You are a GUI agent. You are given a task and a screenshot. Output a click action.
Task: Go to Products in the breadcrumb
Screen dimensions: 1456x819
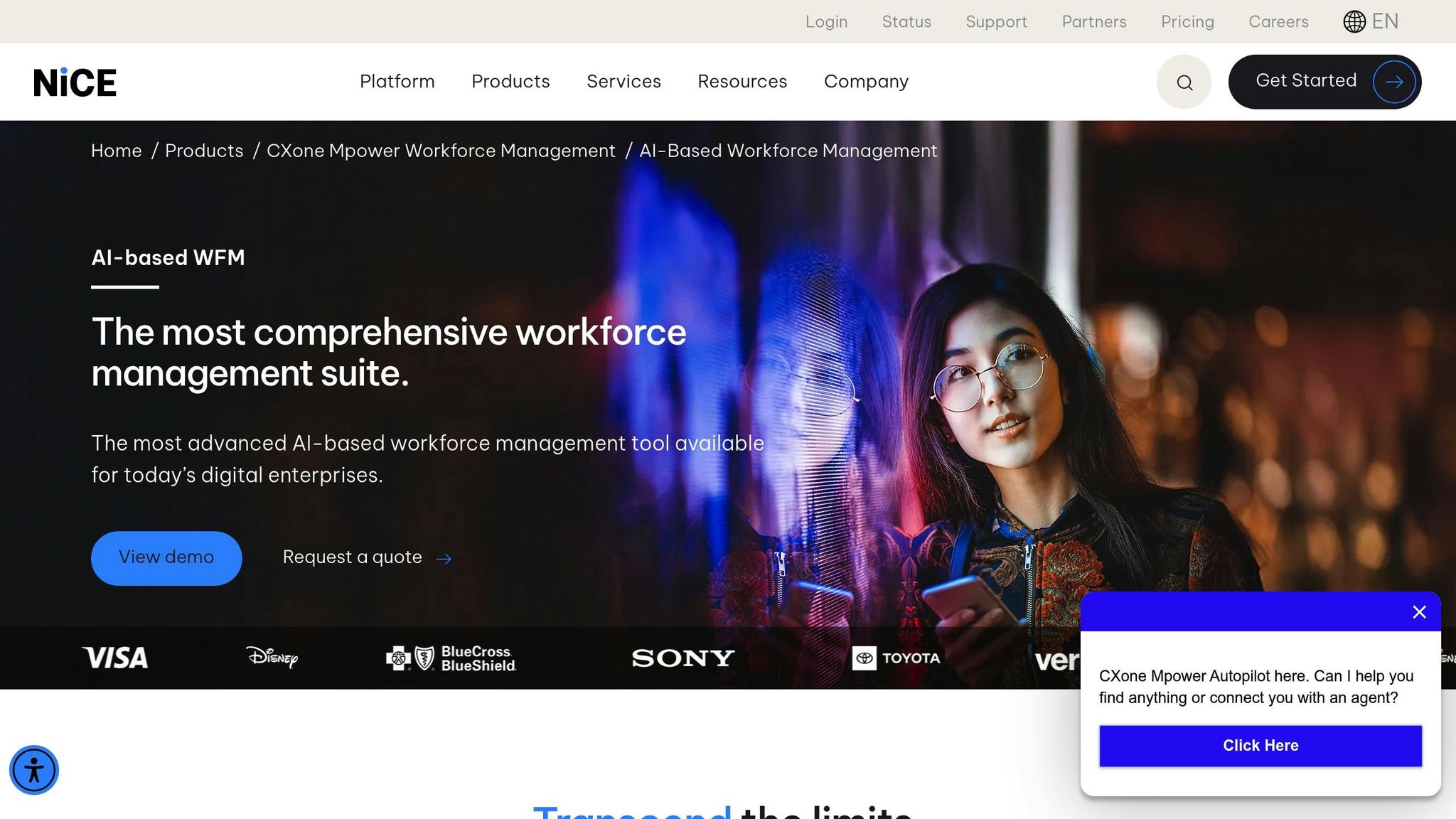point(204,151)
